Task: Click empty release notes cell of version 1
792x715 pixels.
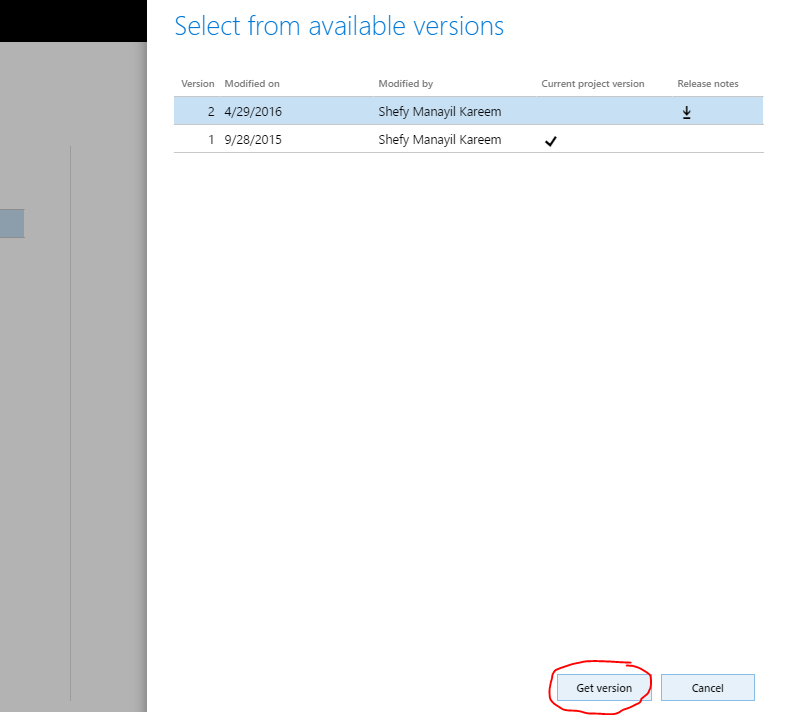Action: click(x=707, y=140)
